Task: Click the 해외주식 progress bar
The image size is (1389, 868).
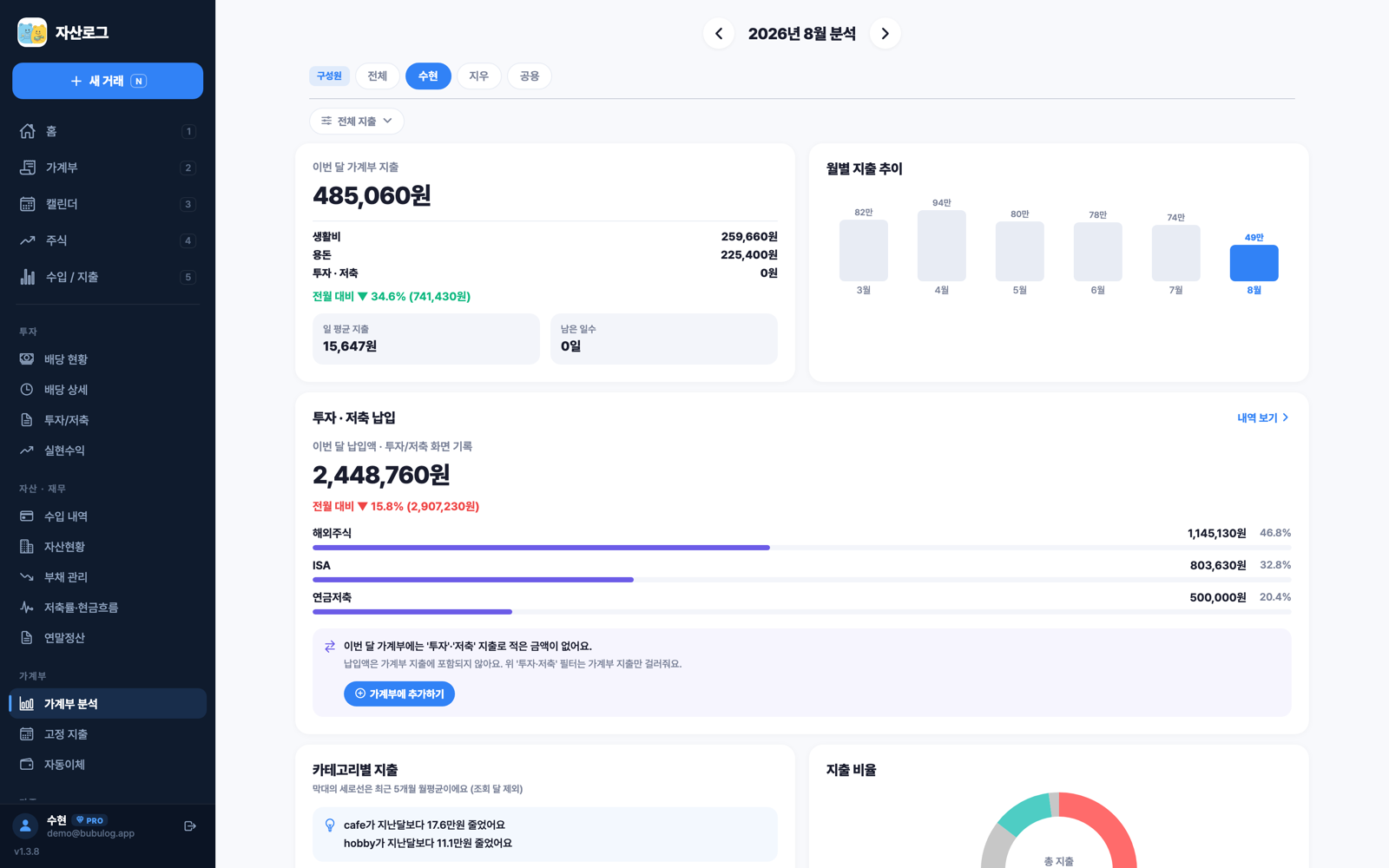Action: pyautogui.click(x=802, y=548)
